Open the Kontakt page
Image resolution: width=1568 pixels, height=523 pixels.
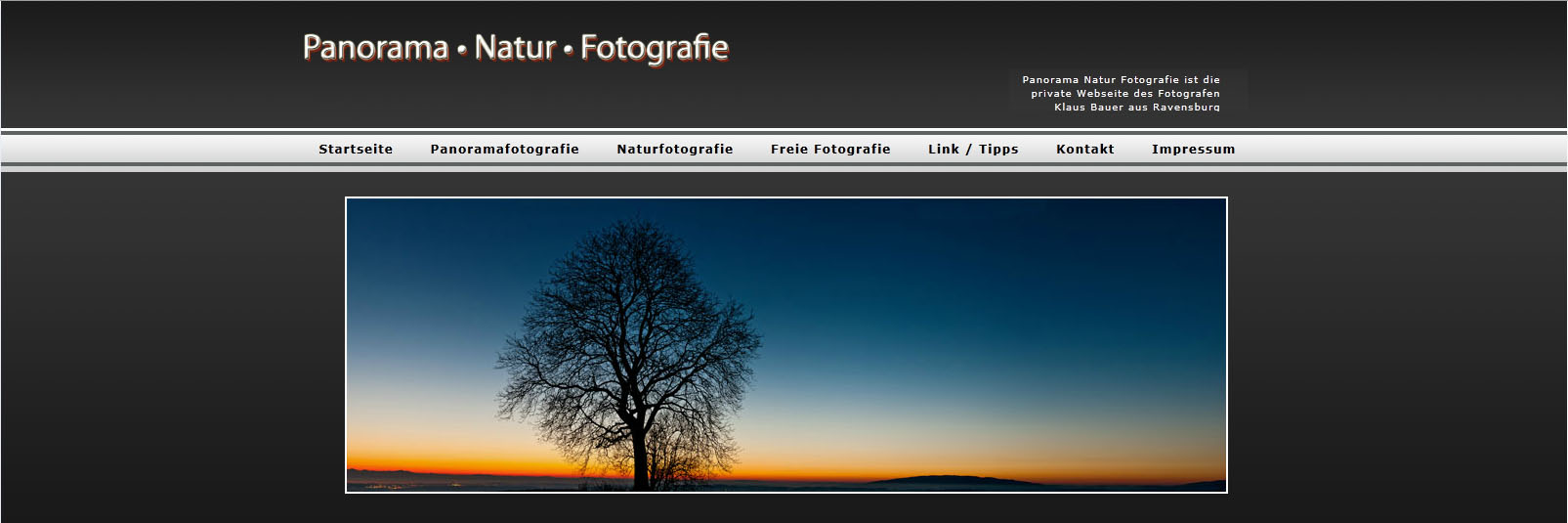1084,150
